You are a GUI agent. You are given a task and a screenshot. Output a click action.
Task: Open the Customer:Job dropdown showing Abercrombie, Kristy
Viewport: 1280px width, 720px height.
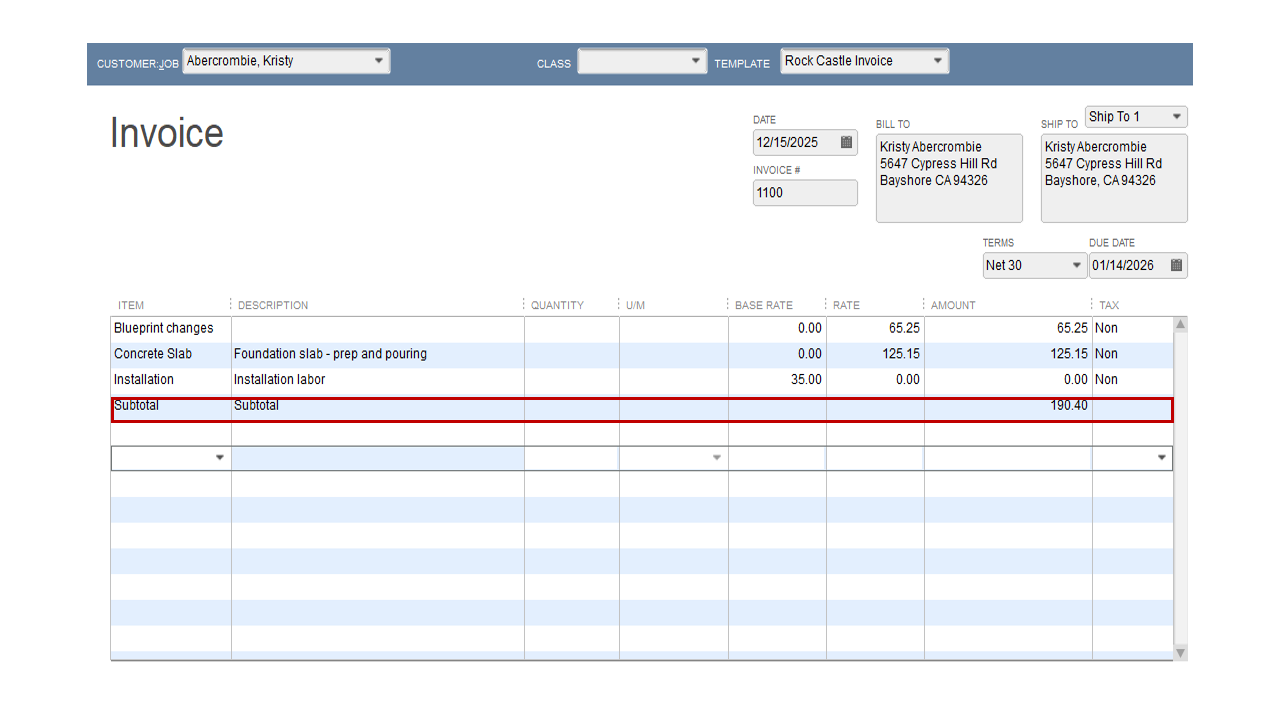click(379, 60)
